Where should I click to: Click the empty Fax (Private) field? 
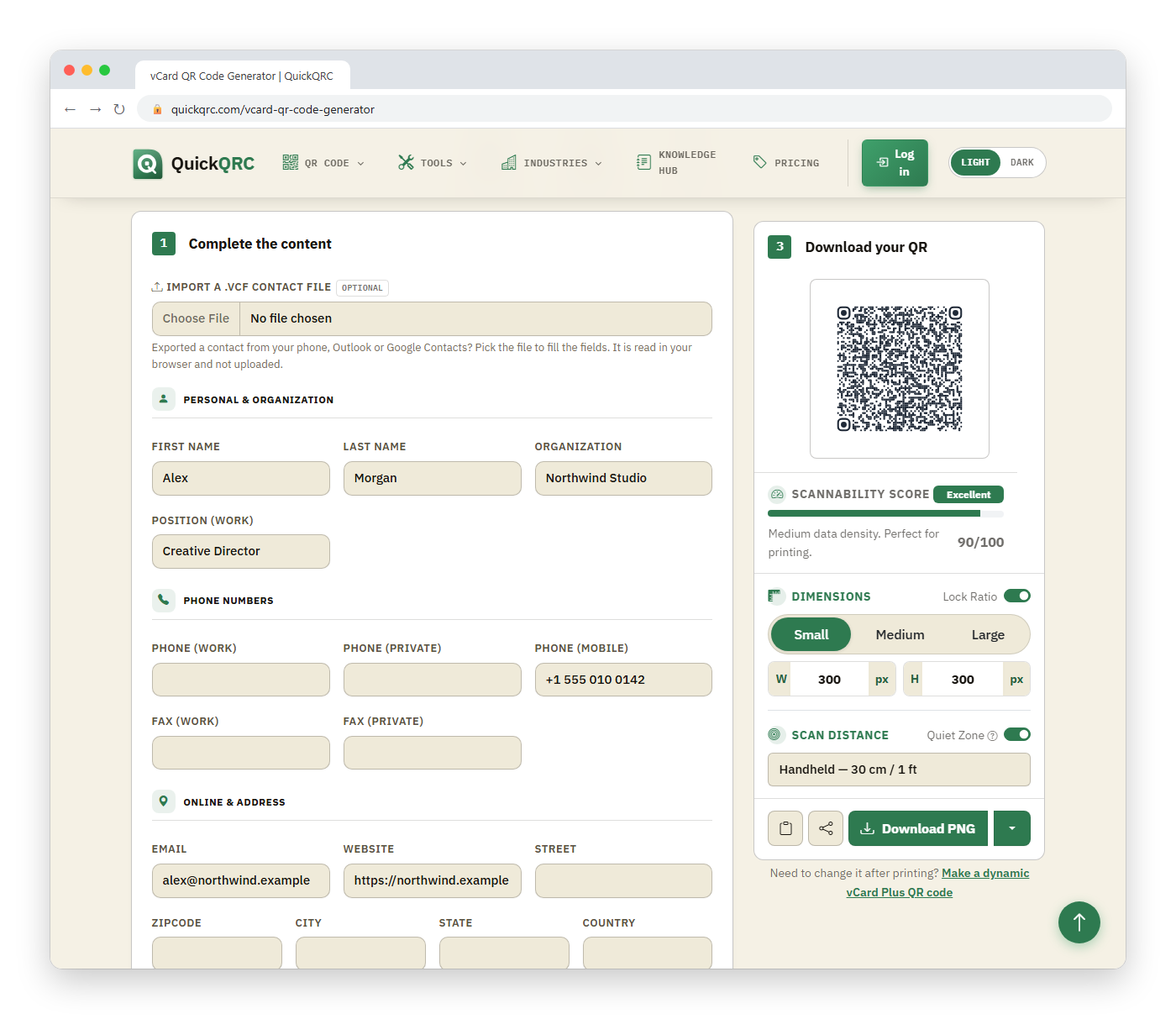pyautogui.click(x=432, y=753)
